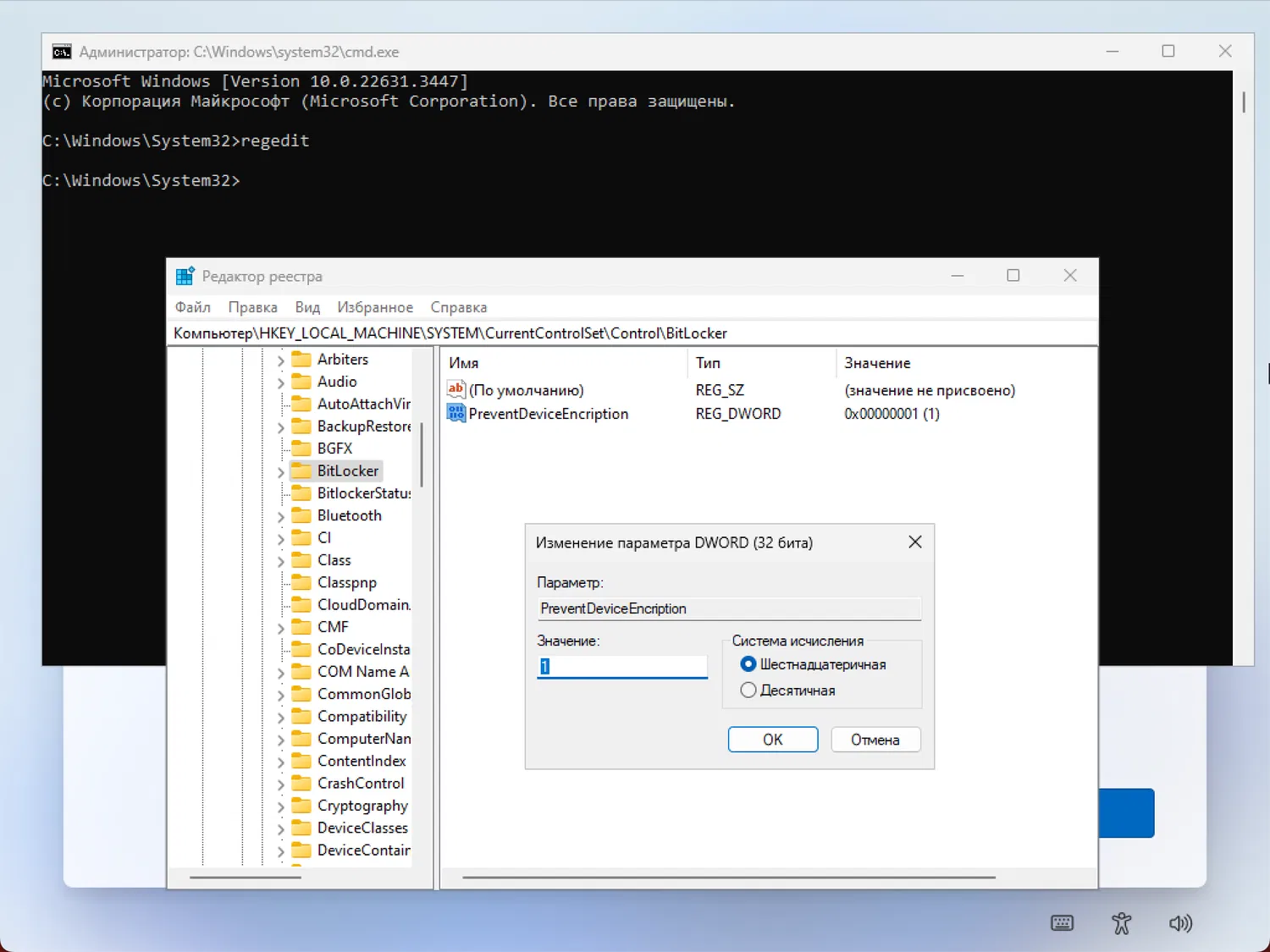Click the Bluetooth folder icon
Viewport: 1270px width, 952px height.
coord(301,515)
